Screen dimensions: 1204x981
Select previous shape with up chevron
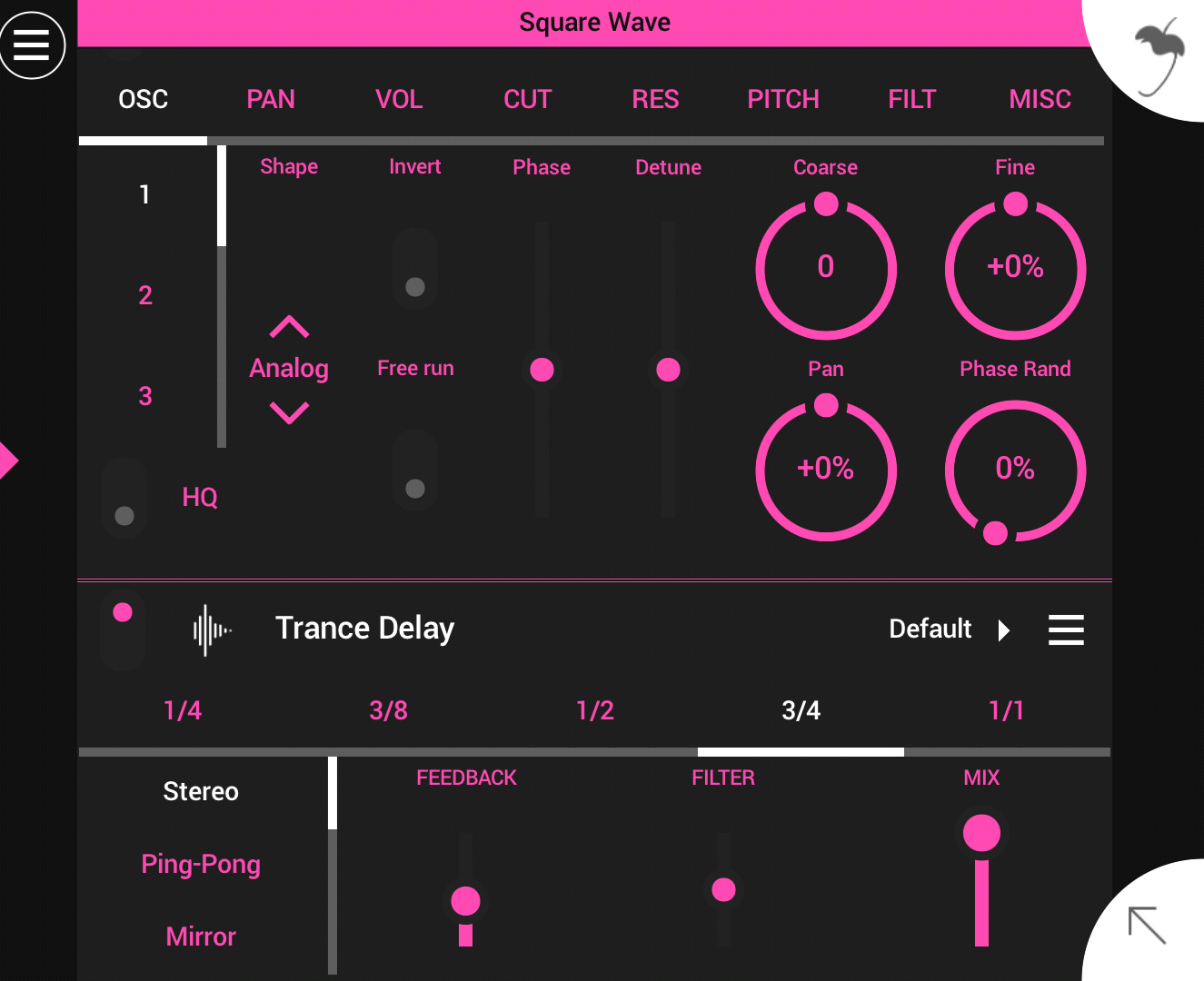pos(289,327)
